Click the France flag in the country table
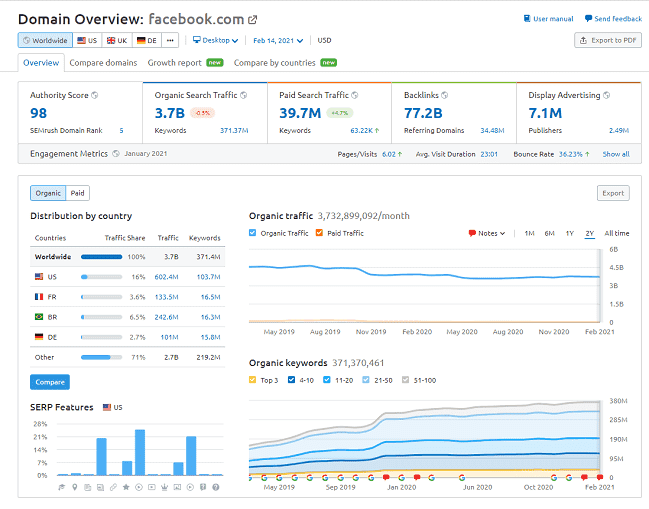Viewport: 649px width, 509px height. click(x=39, y=297)
